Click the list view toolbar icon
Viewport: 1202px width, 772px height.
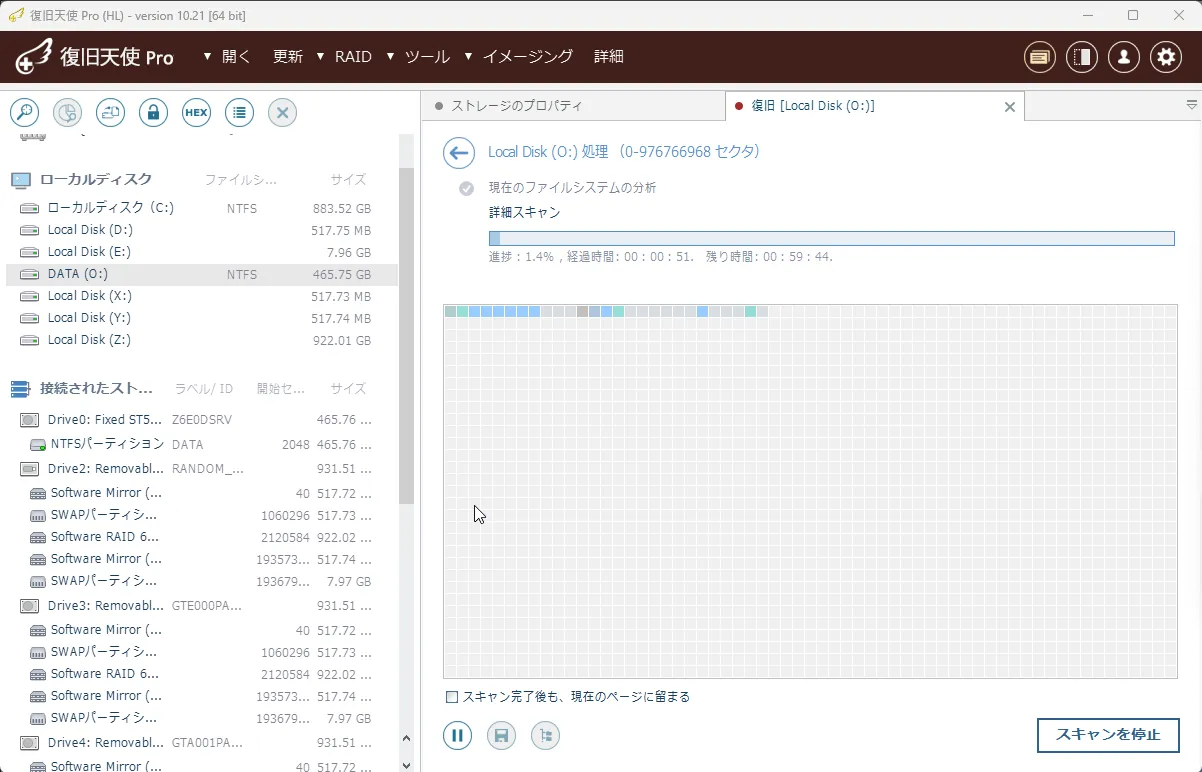pos(239,113)
